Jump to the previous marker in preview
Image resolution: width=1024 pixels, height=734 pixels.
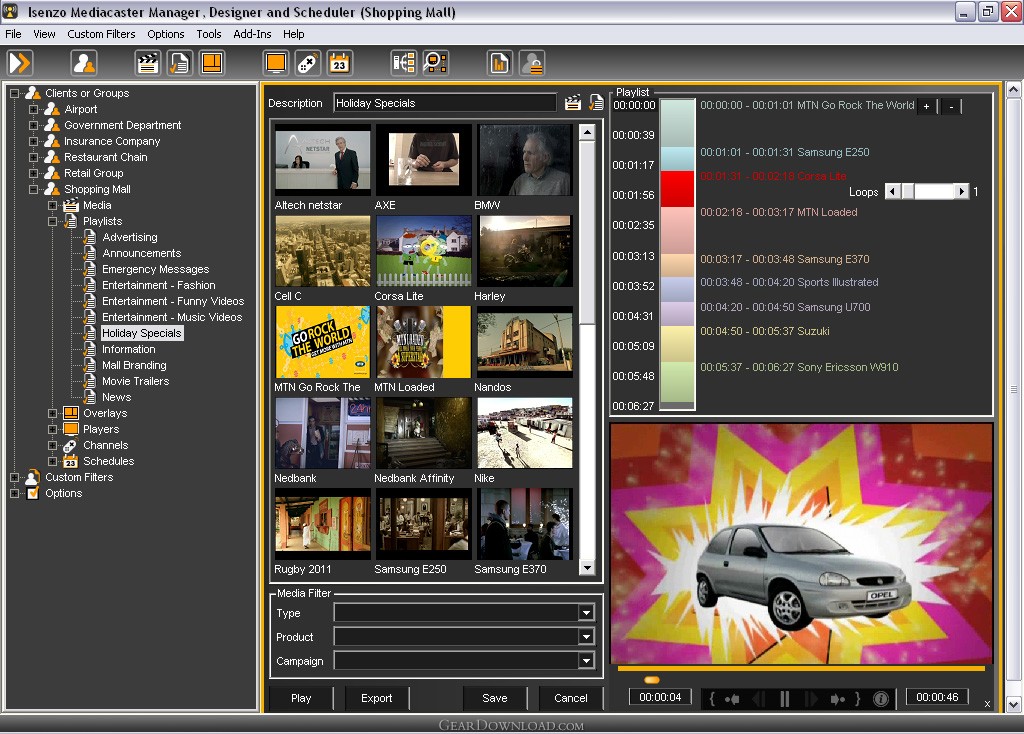pos(732,699)
